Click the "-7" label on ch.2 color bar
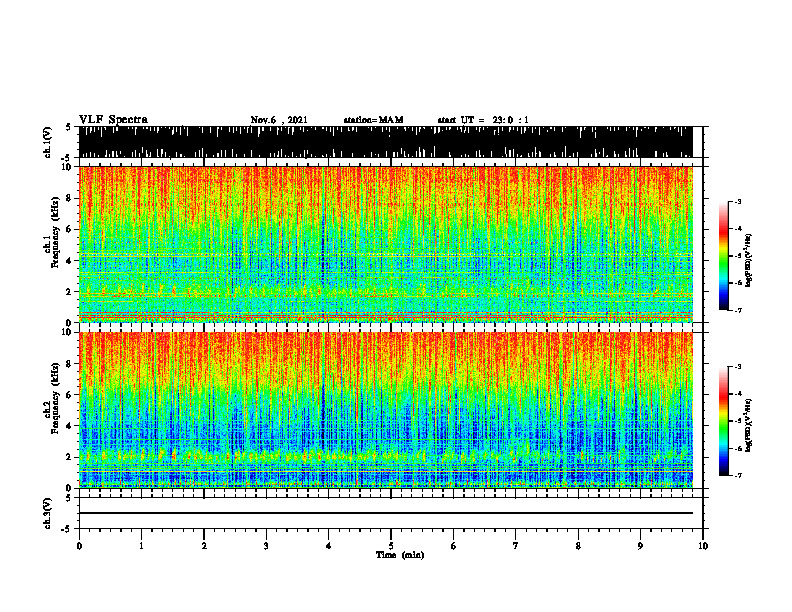The image size is (792, 612). pyautogui.click(x=738, y=475)
